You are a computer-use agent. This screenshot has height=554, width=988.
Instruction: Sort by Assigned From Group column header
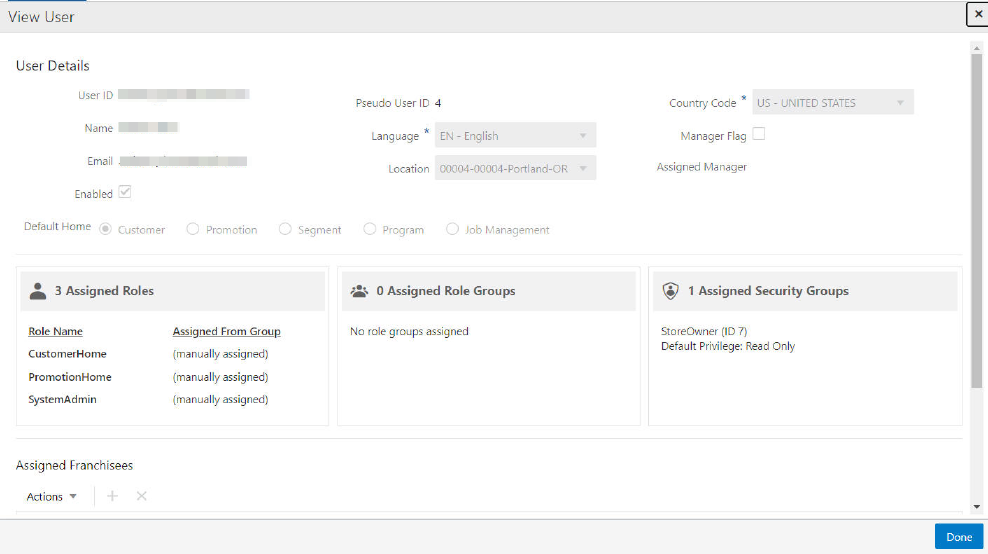[x=227, y=332]
